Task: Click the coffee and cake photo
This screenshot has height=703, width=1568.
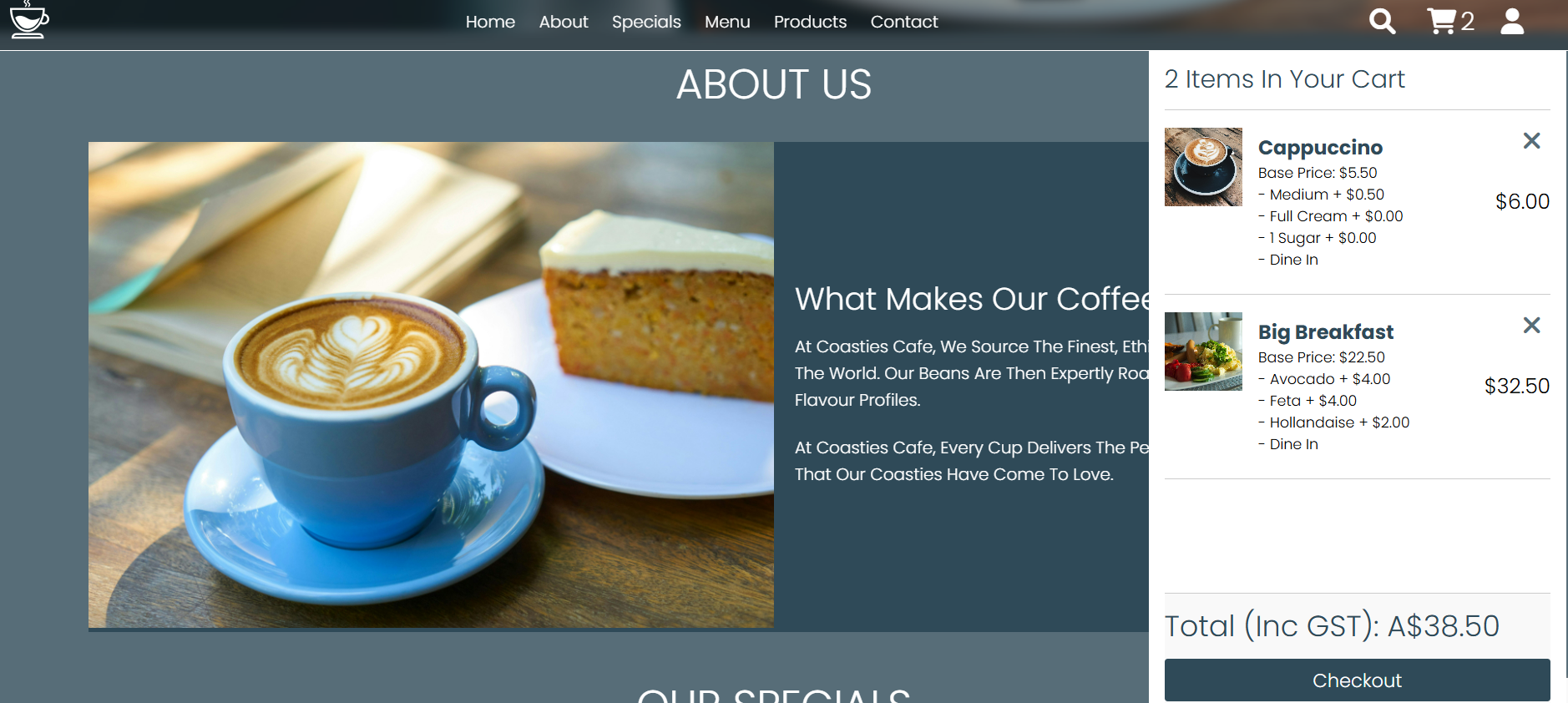Action: pos(431,385)
